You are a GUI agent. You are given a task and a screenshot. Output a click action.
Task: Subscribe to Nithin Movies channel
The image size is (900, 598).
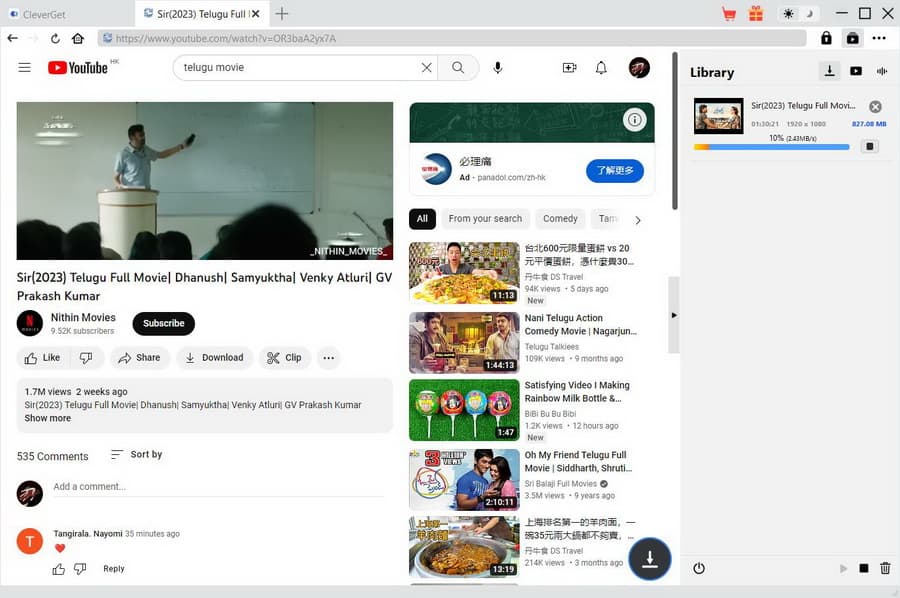(x=163, y=324)
